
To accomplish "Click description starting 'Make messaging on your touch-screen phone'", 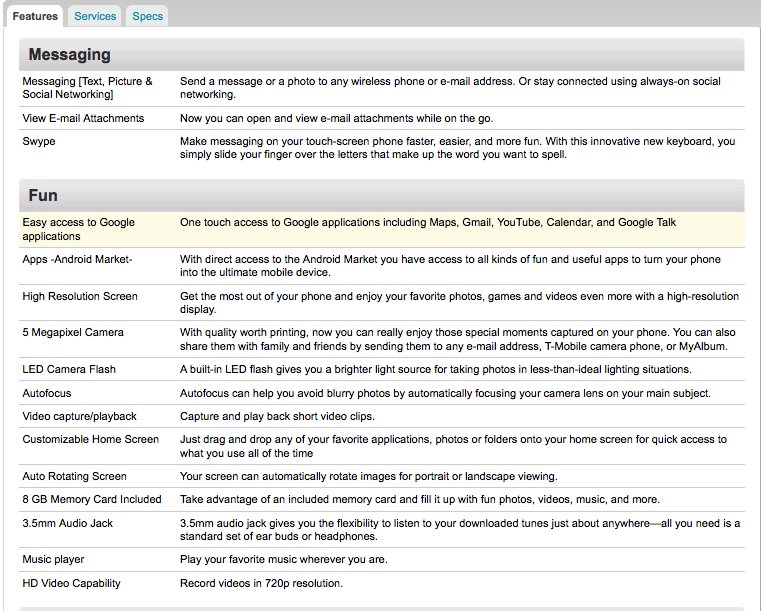I will (x=458, y=148).
